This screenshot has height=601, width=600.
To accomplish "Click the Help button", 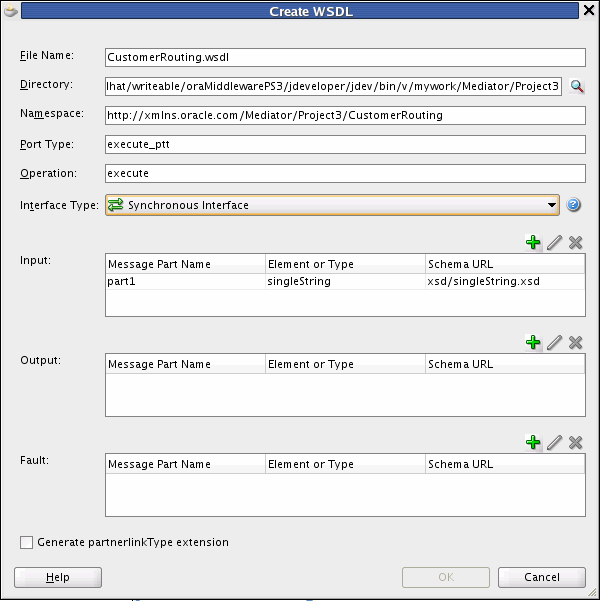I will (58, 577).
